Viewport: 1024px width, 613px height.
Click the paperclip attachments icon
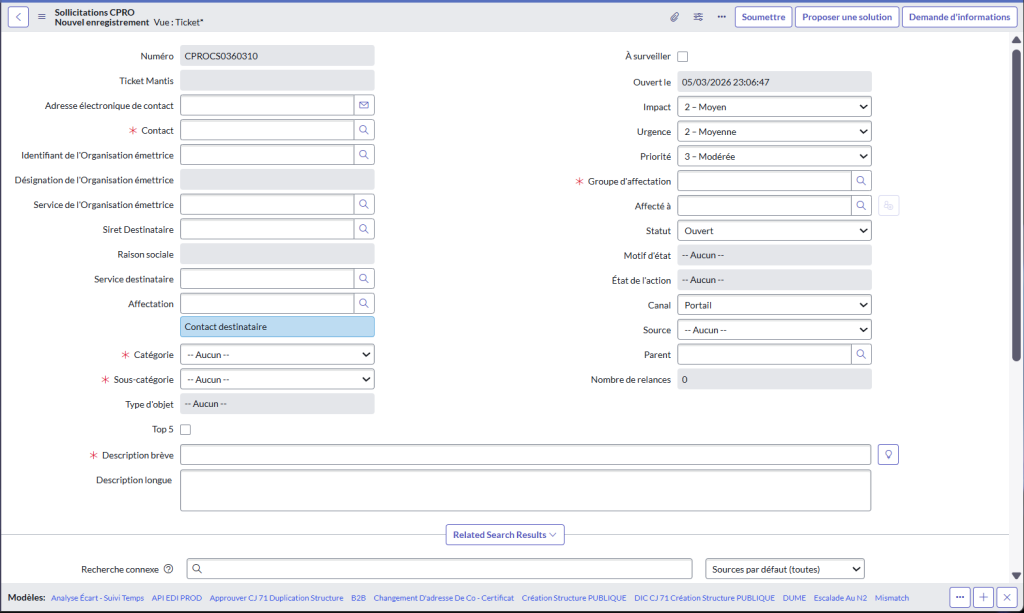[674, 17]
